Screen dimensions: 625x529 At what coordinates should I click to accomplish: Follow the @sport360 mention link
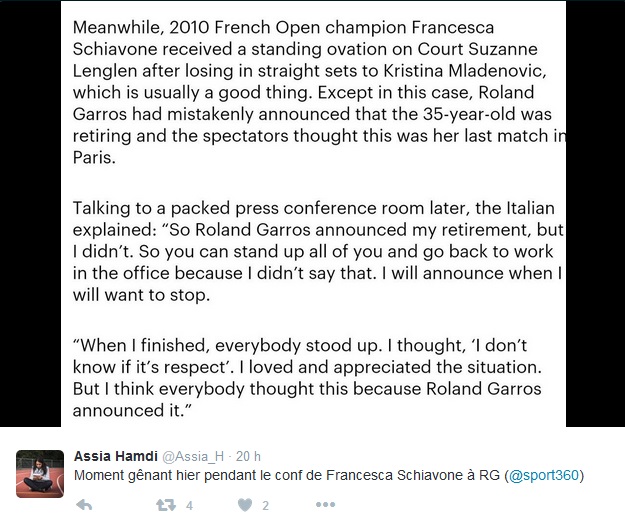pyautogui.click(x=544, y=475)
